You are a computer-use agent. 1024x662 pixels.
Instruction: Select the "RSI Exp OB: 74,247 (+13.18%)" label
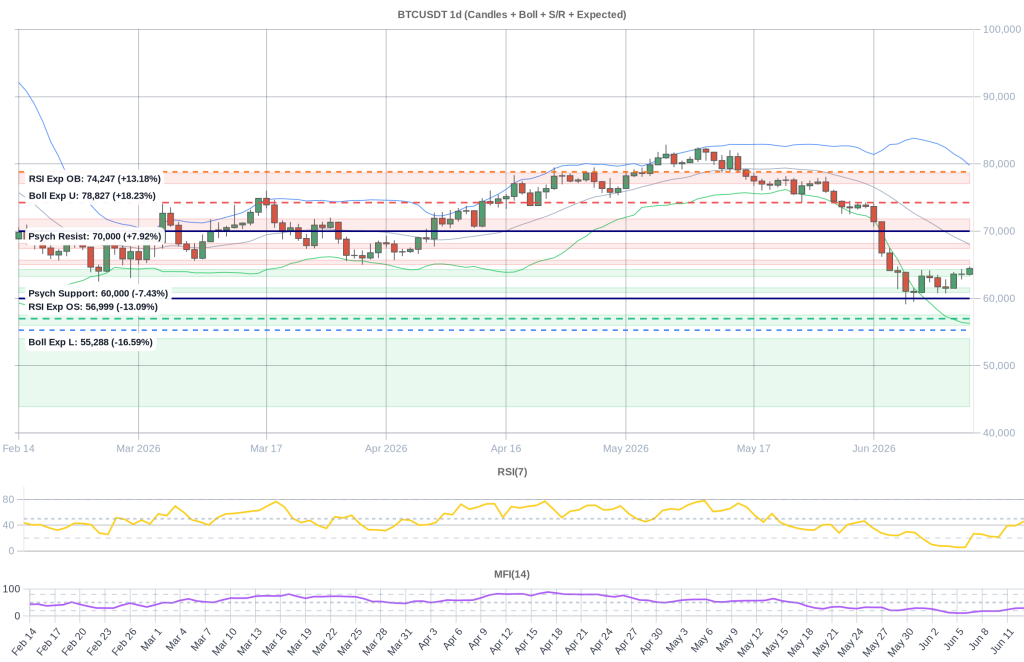(94, 179)
